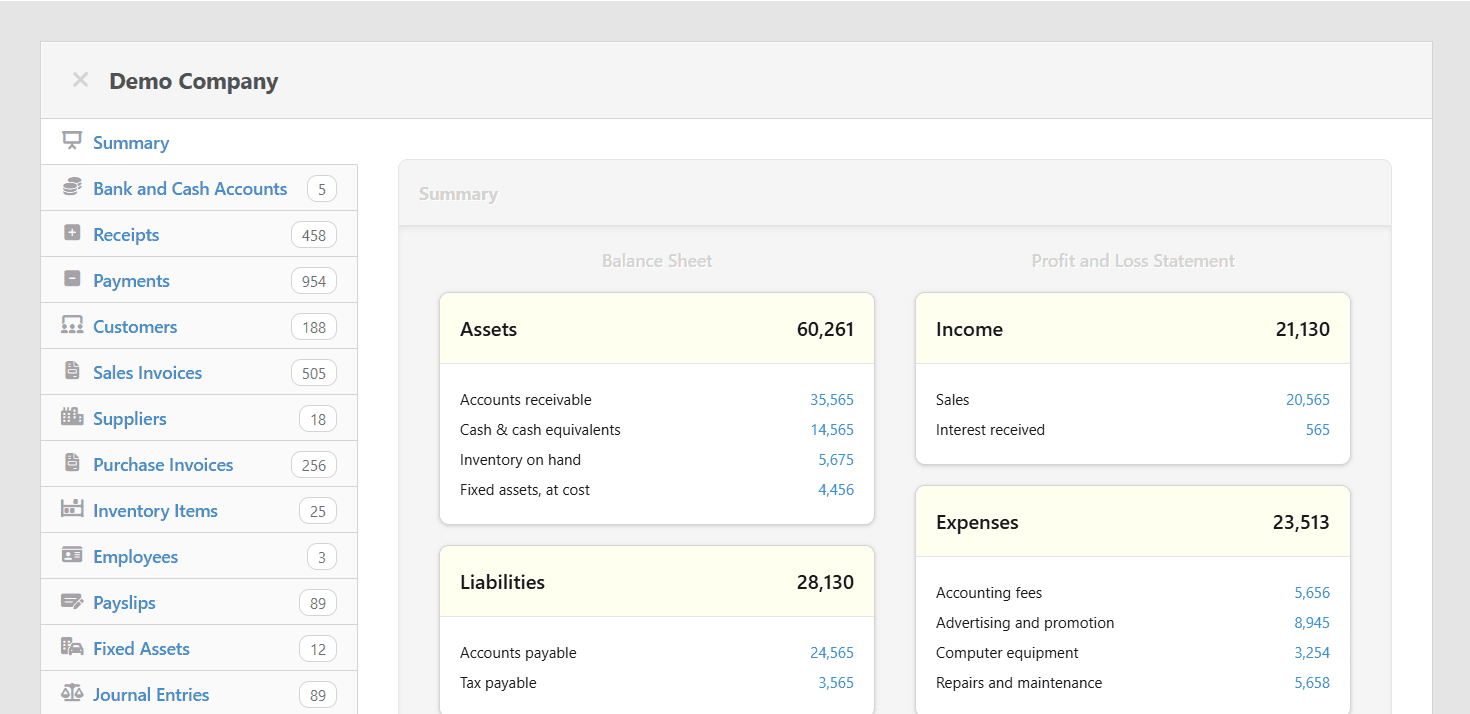
Task: View the Tax payable amount 3,565
Action: tap(838, 682)
